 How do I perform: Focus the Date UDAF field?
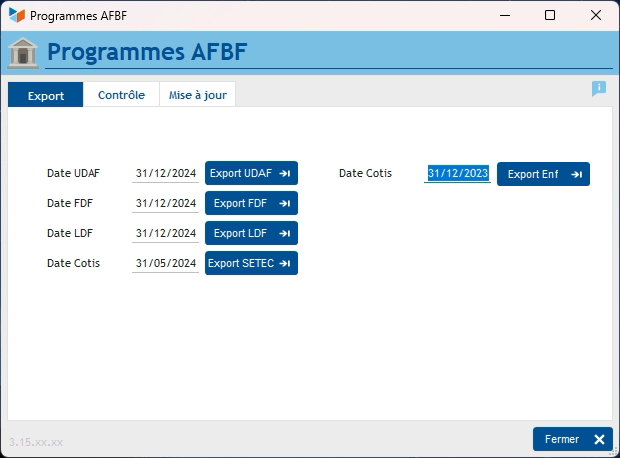pyautogui.click(x=165, y=173)
